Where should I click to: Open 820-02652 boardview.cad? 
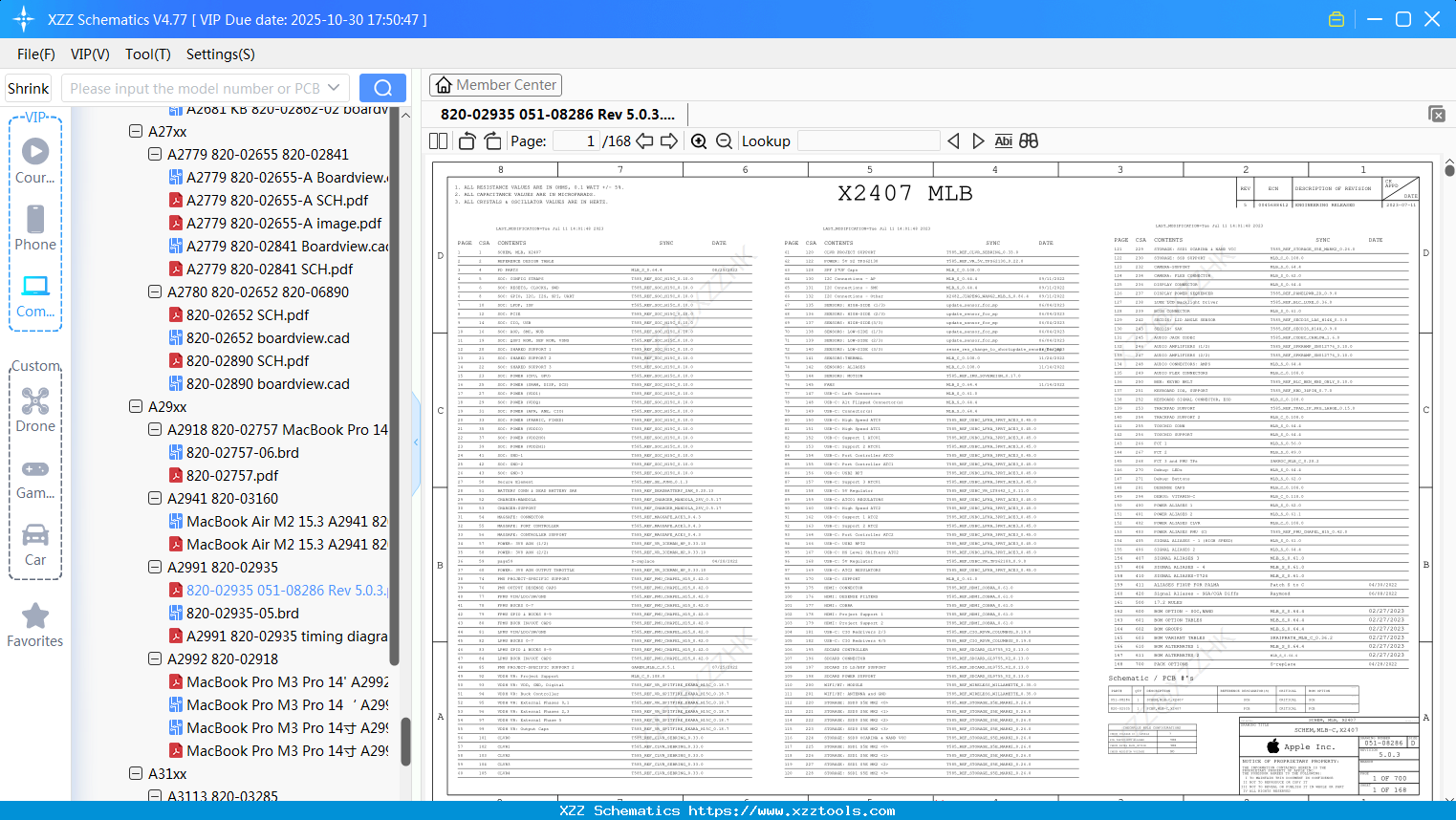tap(268, 337)
